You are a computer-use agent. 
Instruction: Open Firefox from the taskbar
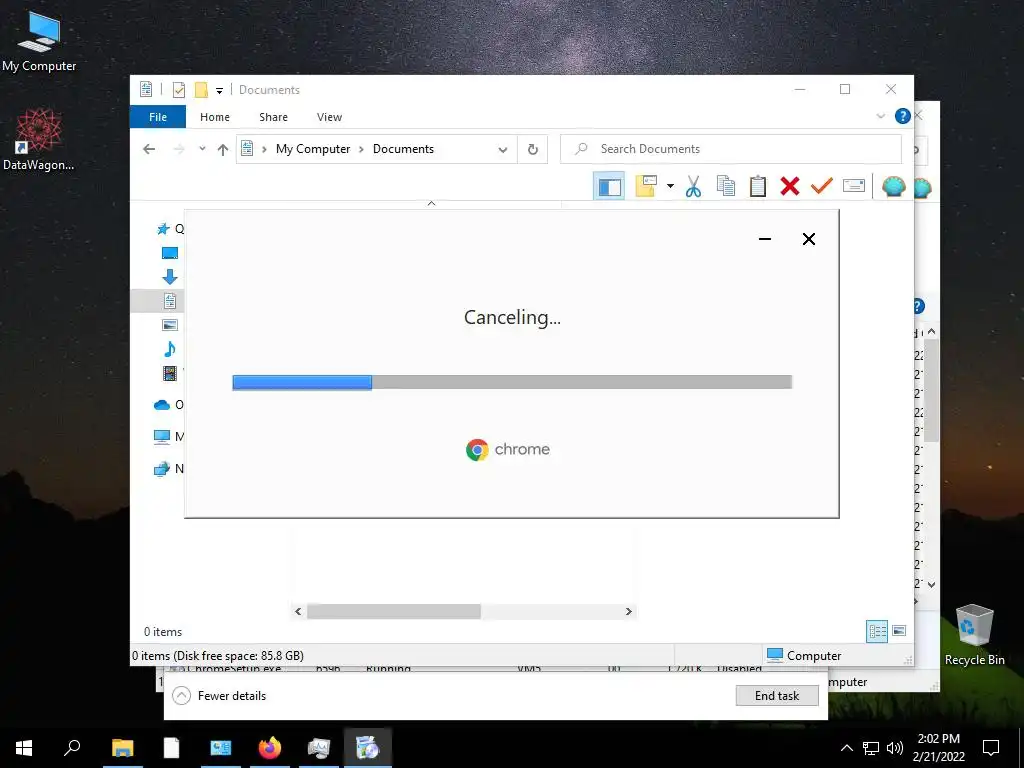[269, 748]
